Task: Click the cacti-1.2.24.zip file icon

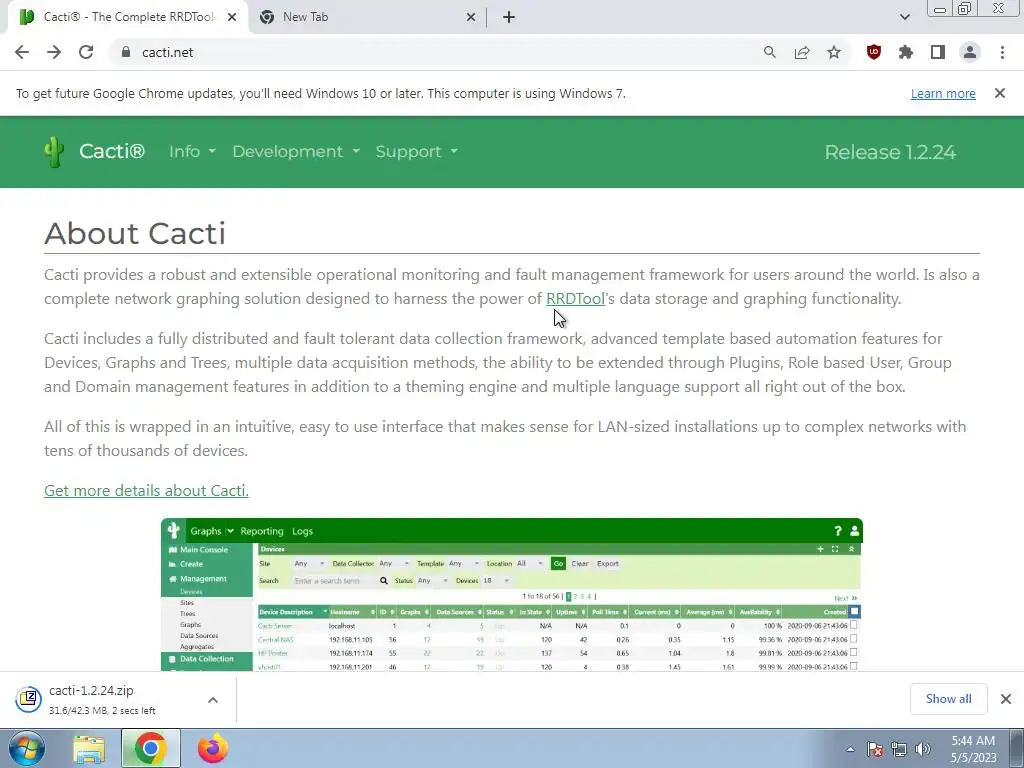Action: (29, 699)
